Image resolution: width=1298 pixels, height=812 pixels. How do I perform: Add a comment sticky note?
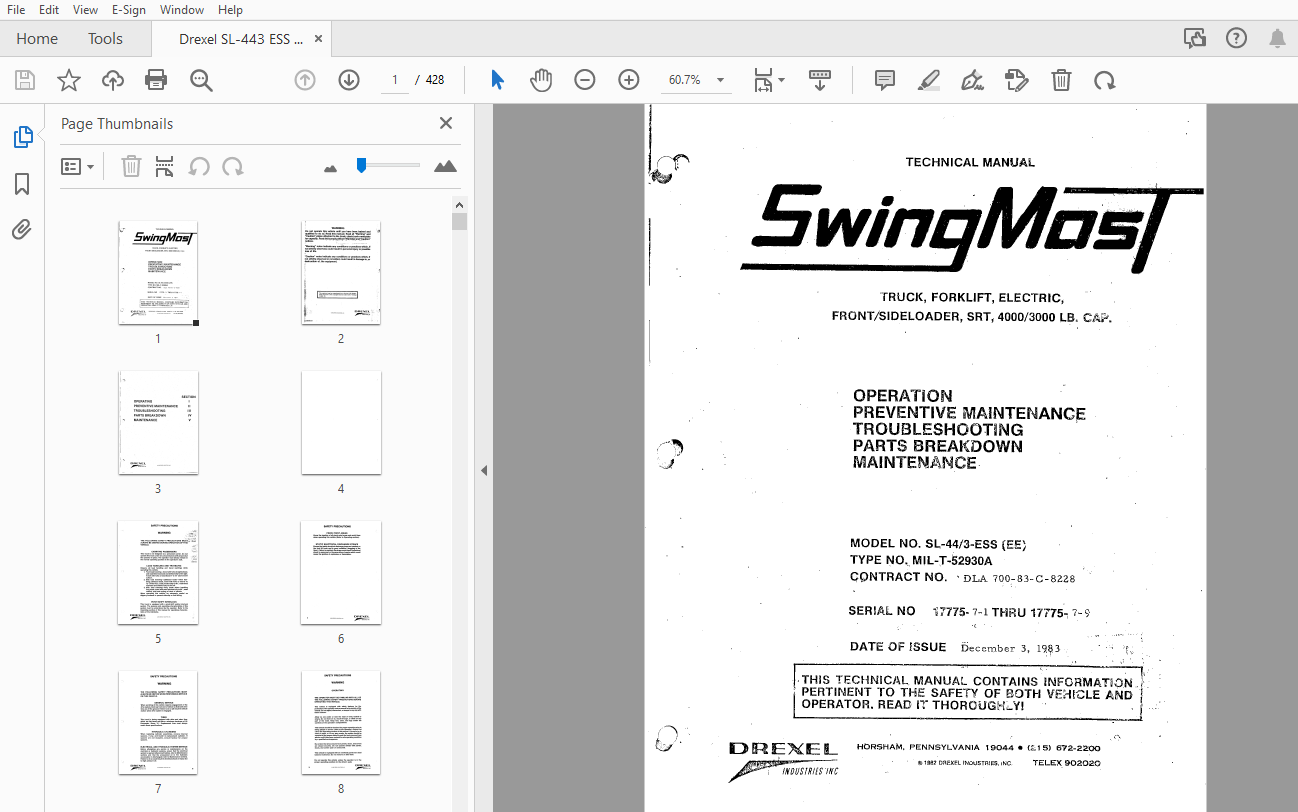tap(885, 80)
